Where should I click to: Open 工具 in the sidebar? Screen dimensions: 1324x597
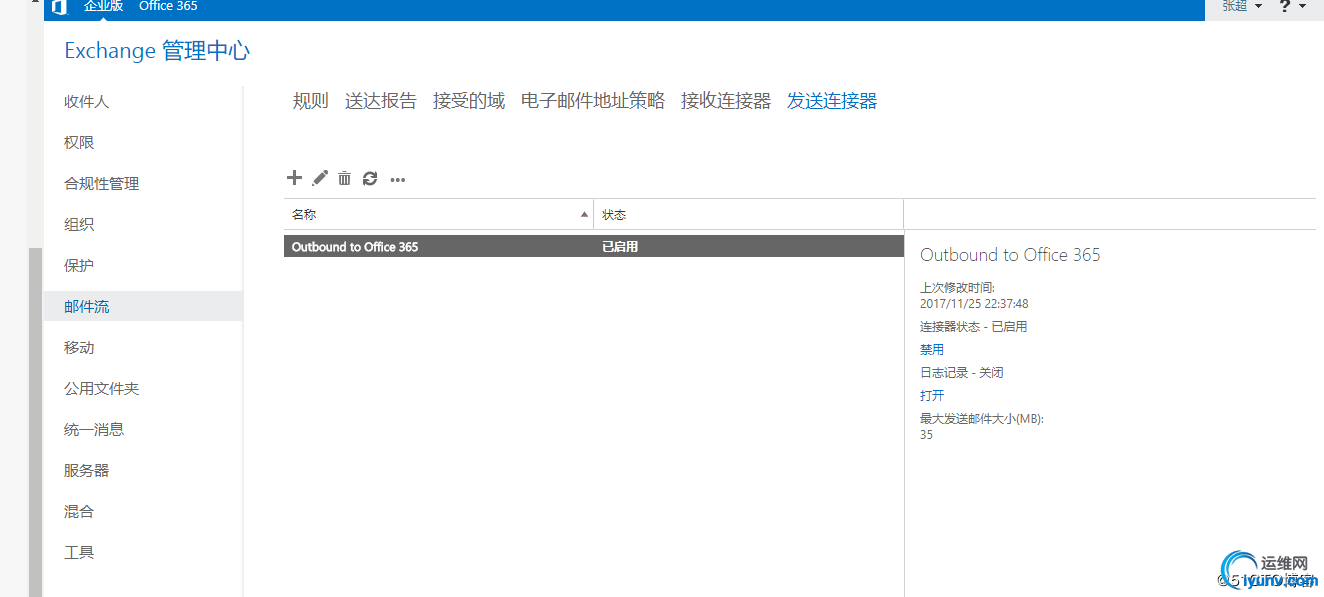click(x=79, y=553)
